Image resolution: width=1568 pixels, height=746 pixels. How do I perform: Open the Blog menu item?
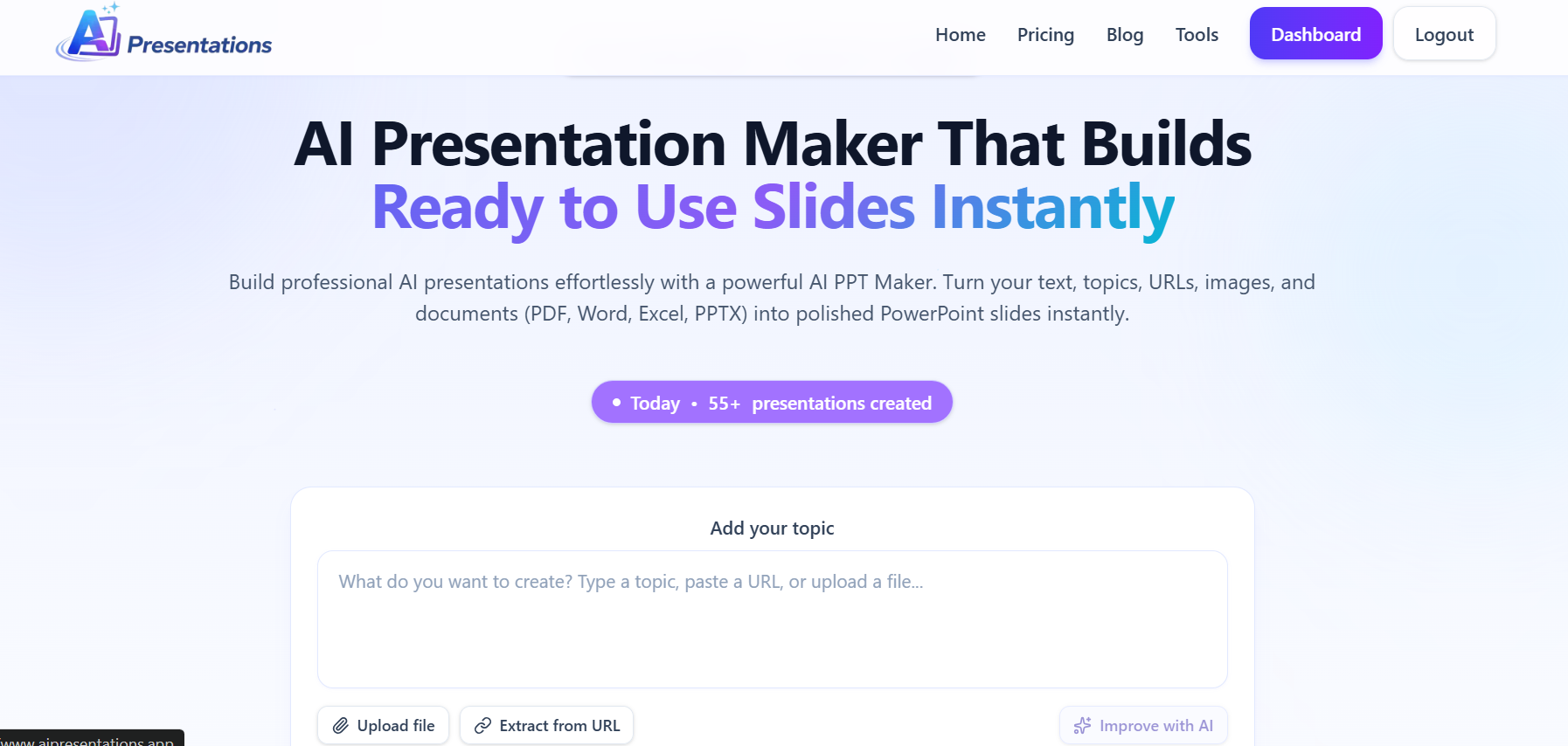(x=1125, y=35)
